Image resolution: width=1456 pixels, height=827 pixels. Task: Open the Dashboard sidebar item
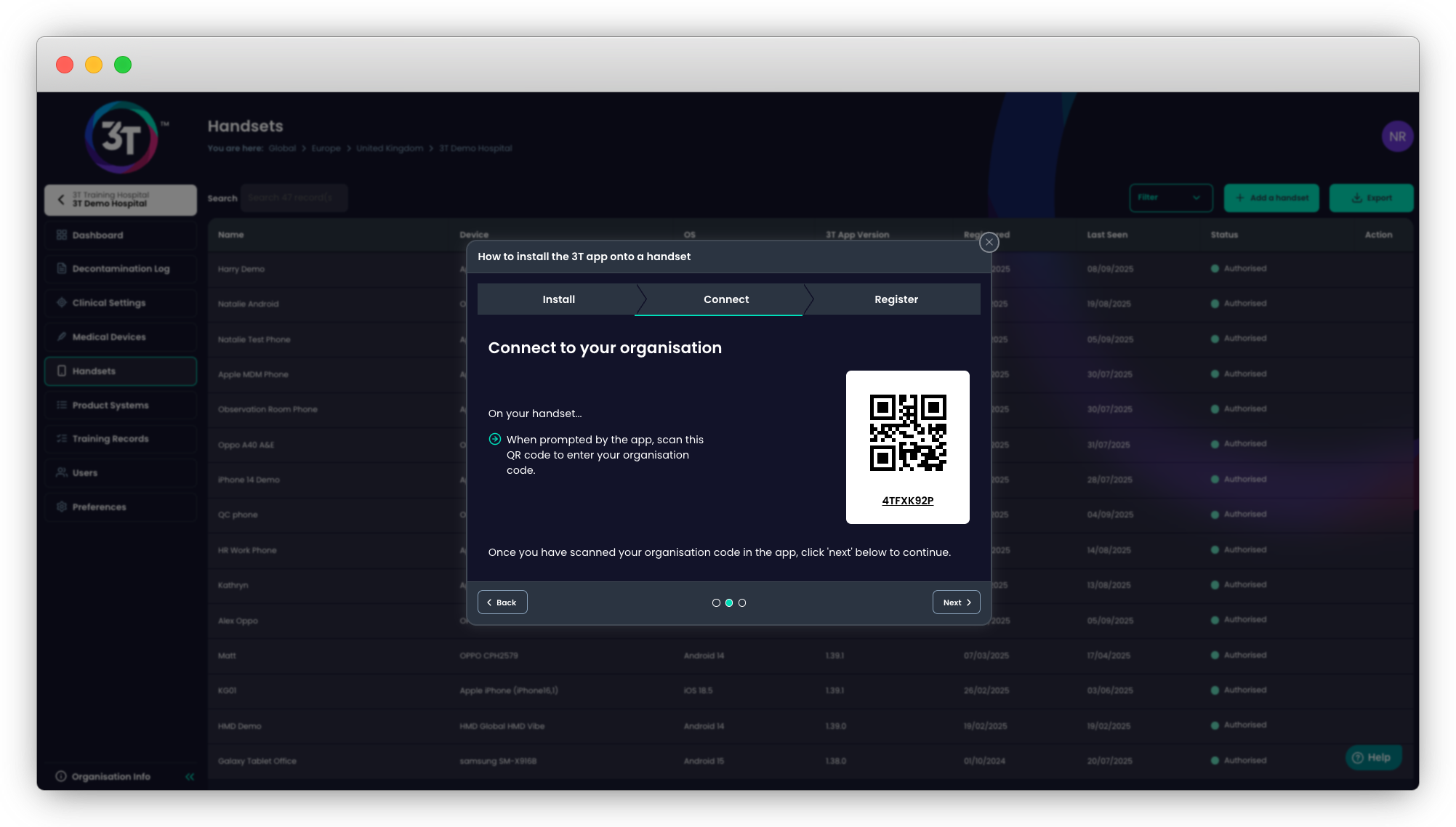pyautogui.click(x=121, y=235)
